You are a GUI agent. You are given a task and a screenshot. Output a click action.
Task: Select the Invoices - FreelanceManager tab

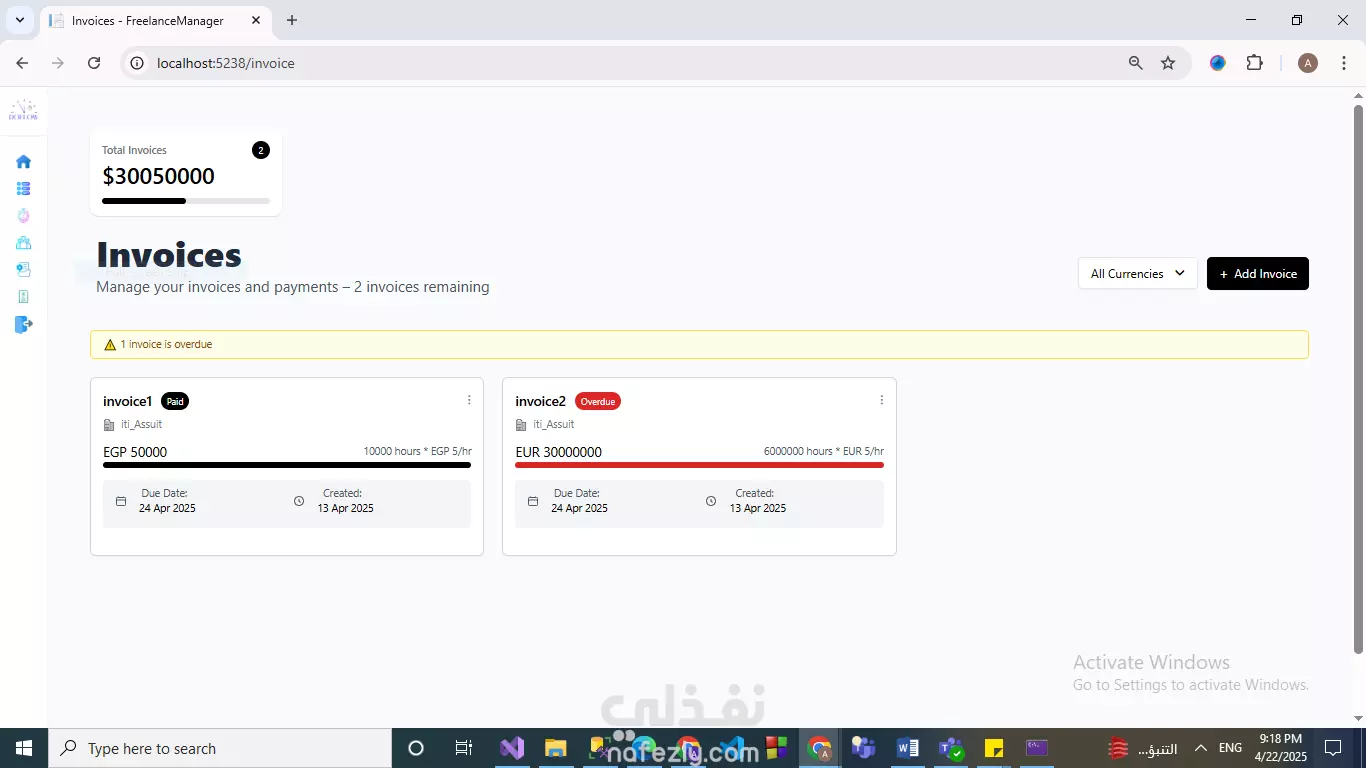point(156,21)
